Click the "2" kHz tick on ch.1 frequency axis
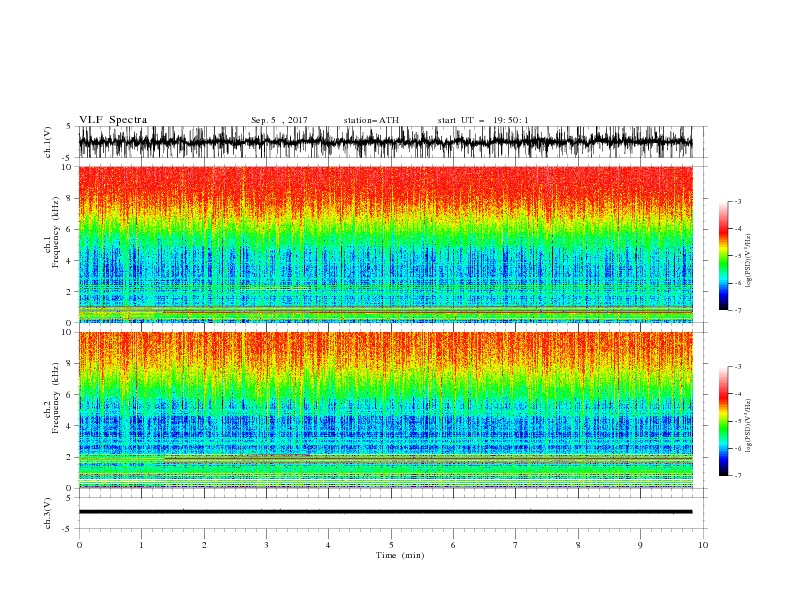This screenshot has width=792, height=612. click(x=70, y=292)
